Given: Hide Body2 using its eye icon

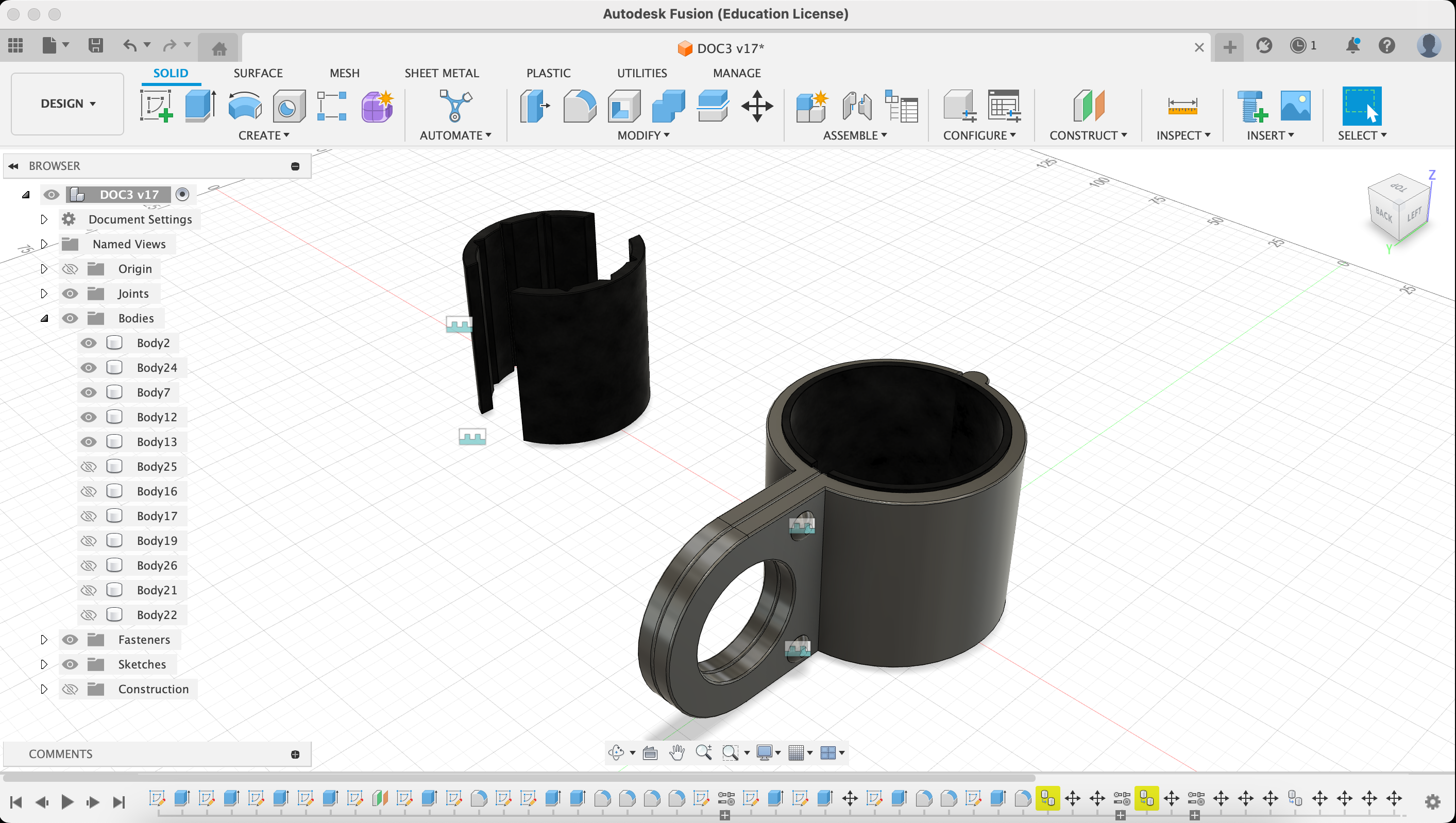Looking at the screenshot, I should [x=88, y=343].
